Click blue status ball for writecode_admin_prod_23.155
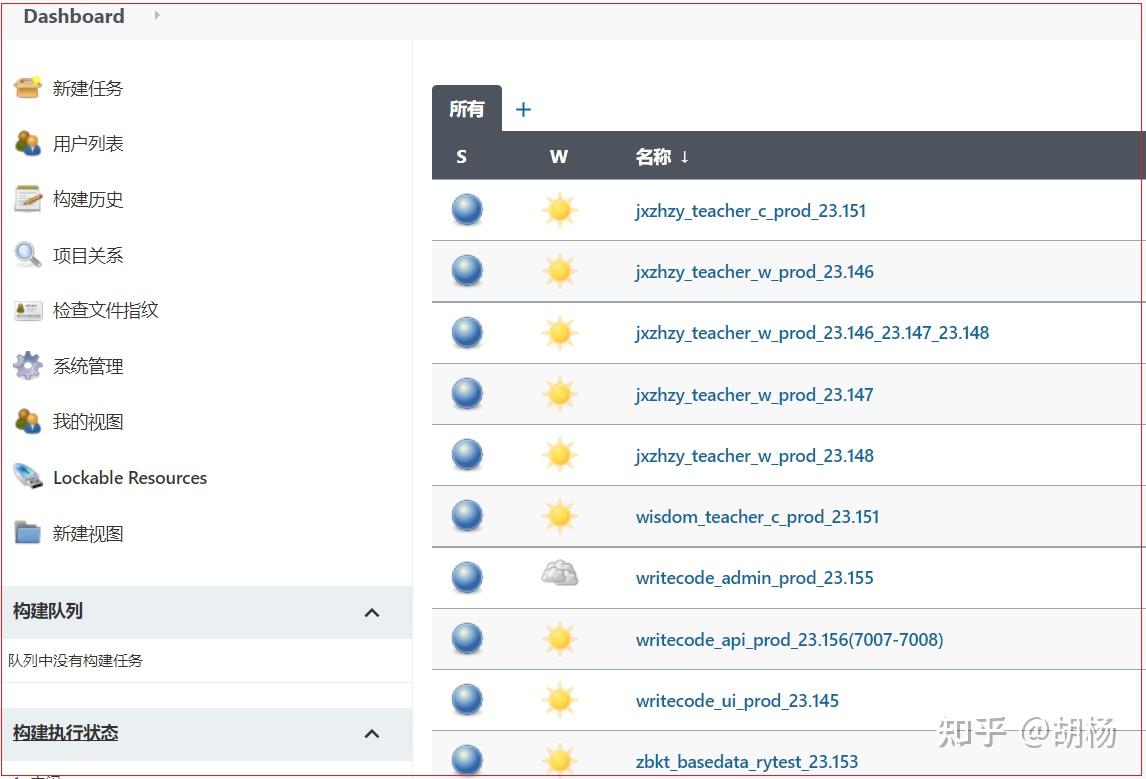 coord(467,577)
